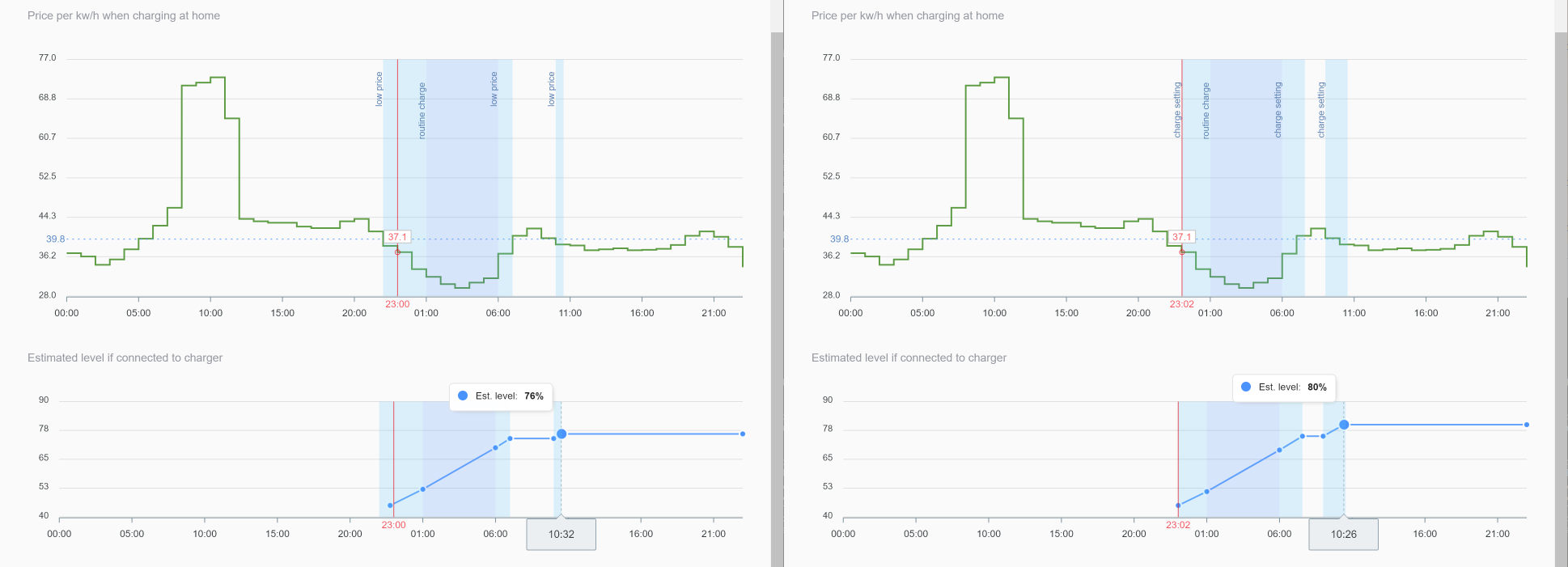Click left 'Estimated level if connected to charger' heading
This screenshot has width=1568, height=567.
coord(125,358)
